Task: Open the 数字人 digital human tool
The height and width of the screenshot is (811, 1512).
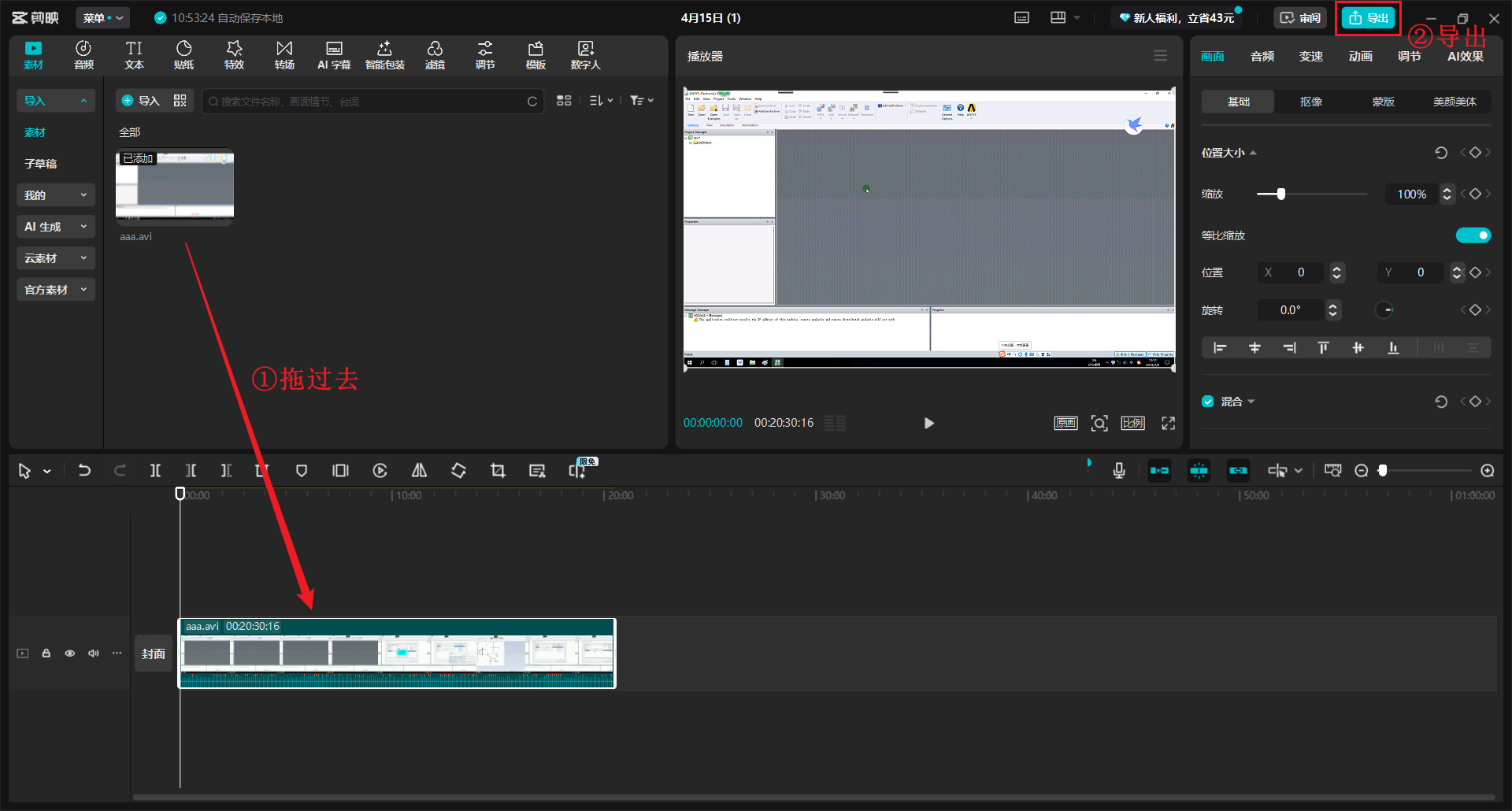Action: click(585, 55)
